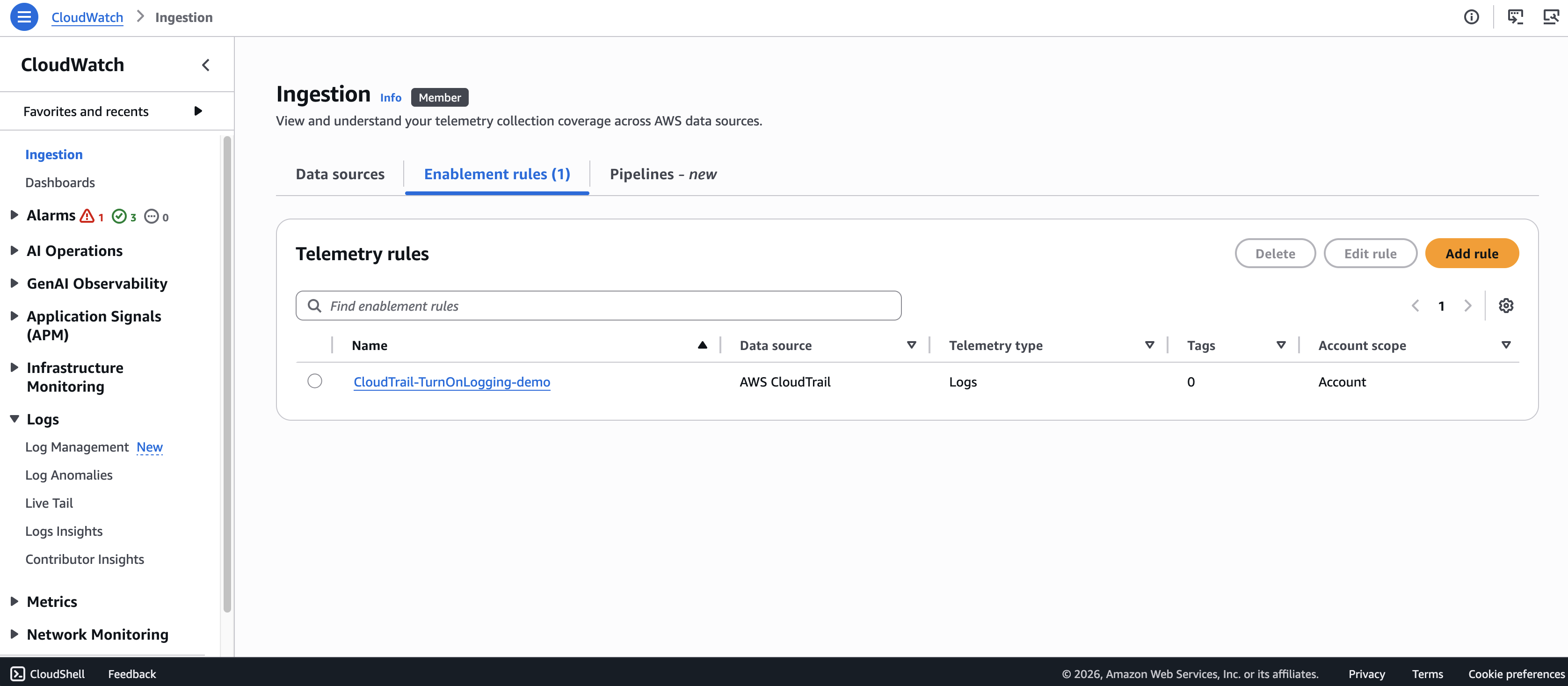Sort by Data source column arrow
The height and width of the screenshot is (686, 1568).
pos(911,345)
